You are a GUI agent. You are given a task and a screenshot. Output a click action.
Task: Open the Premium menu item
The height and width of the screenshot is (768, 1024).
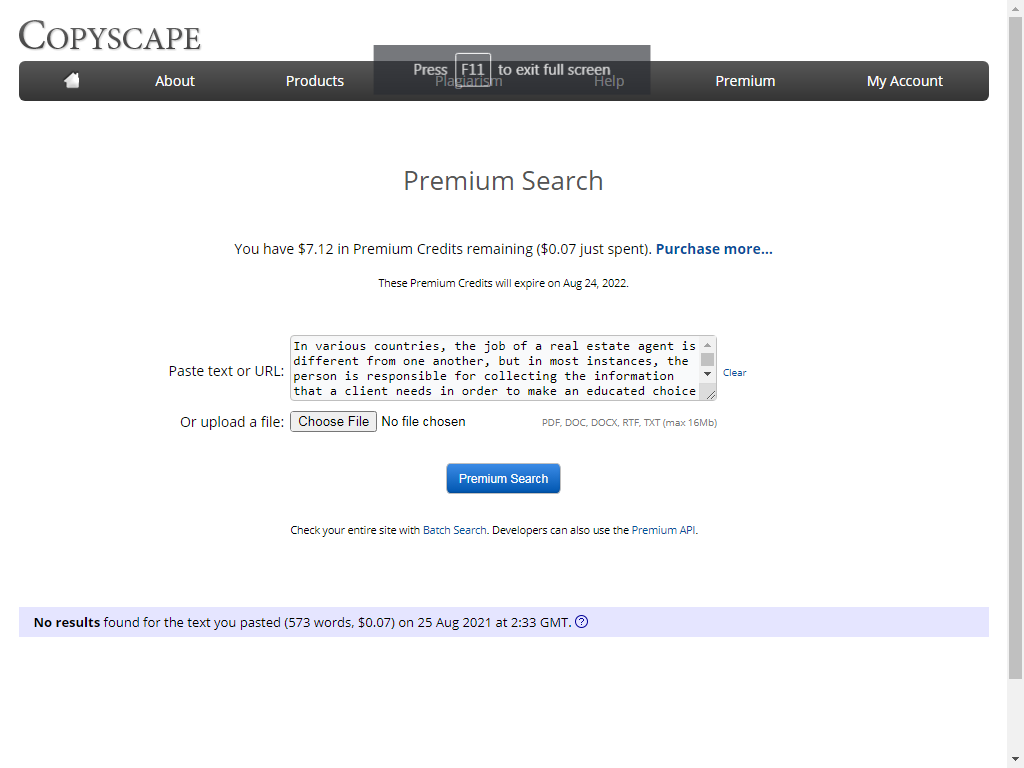(x=745, y=81)
